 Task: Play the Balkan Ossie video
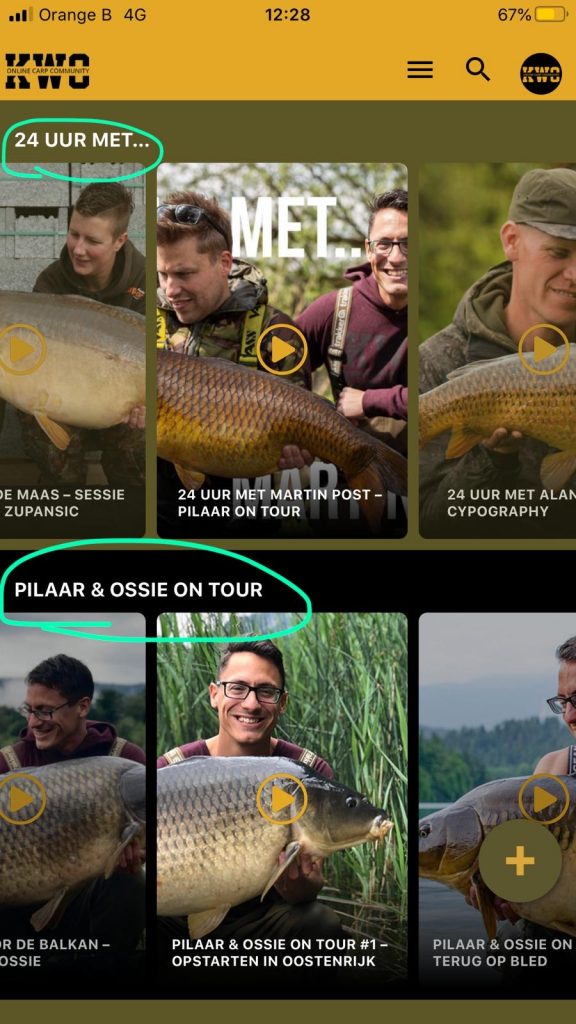coord(21,799)
